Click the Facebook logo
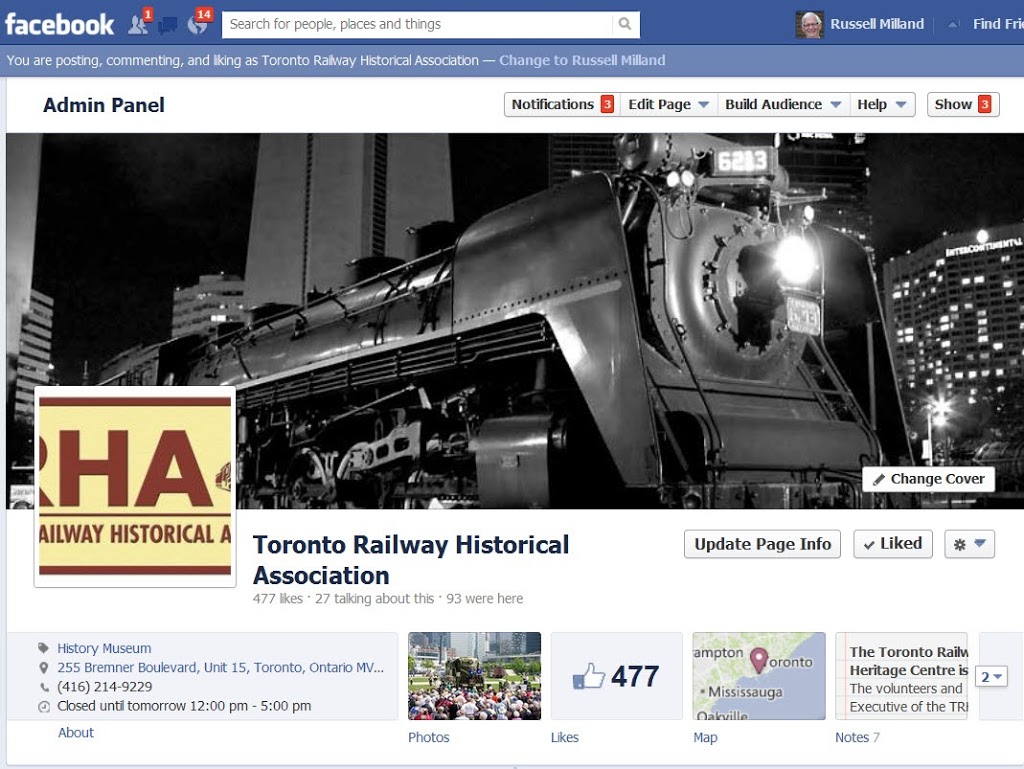The width and height of the screenshot is (1024, 769). coord(59,24)
